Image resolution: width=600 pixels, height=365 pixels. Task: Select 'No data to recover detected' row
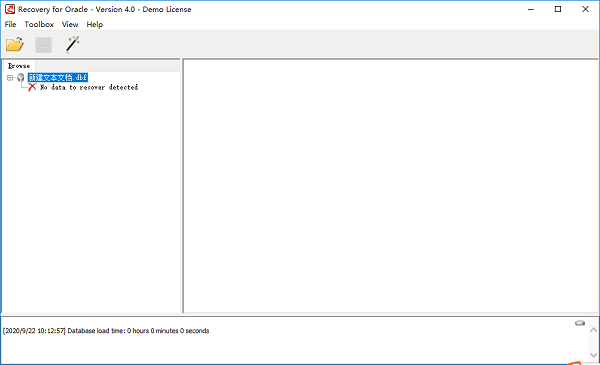(89, 87)
